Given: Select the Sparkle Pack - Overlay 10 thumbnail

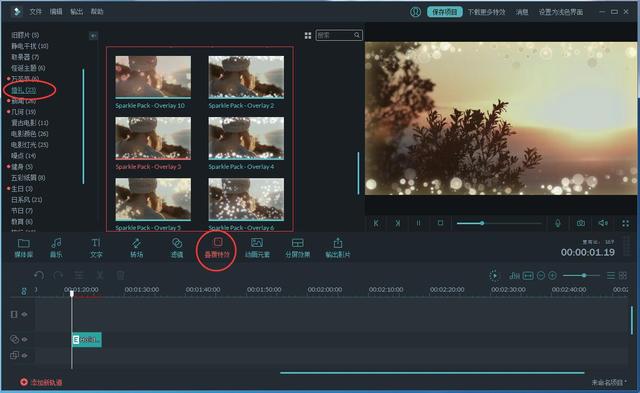Looking at the screenshot, I should [153, 77].
